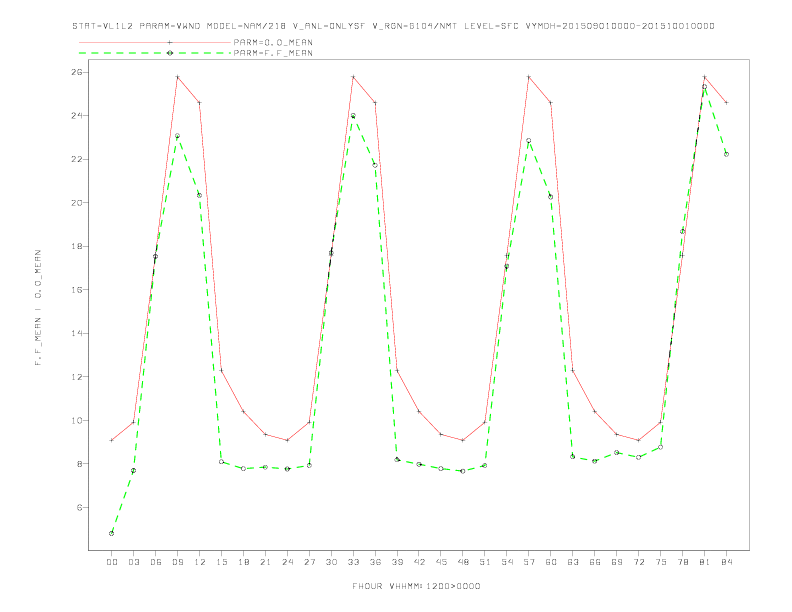Click x-axis tick label 15
Screen dimensions: 792x612
coord(221,562)
